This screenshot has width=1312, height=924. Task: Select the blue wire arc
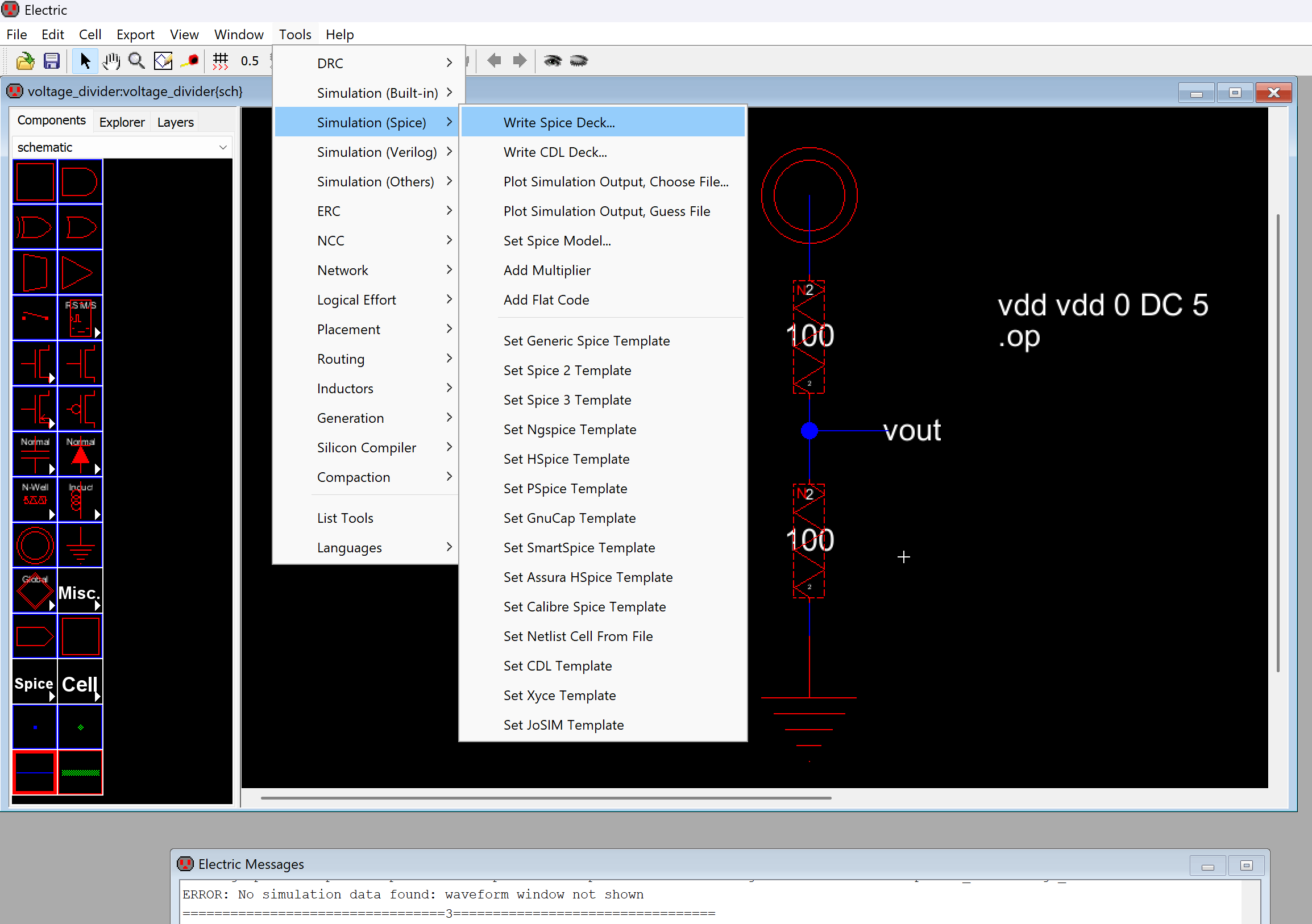click(x=34, y=773)
